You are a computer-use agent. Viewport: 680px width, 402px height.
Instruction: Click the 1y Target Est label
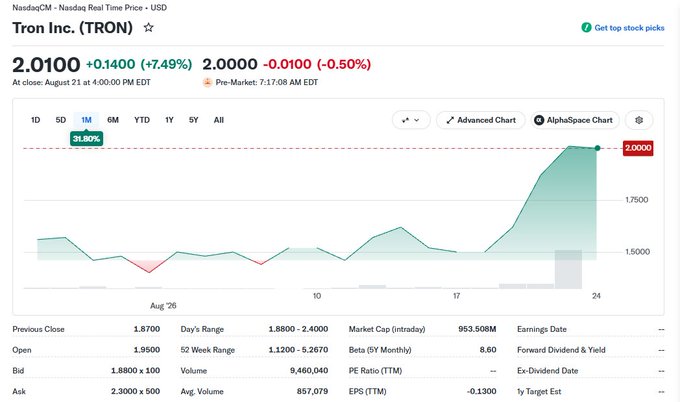point(539,392)
